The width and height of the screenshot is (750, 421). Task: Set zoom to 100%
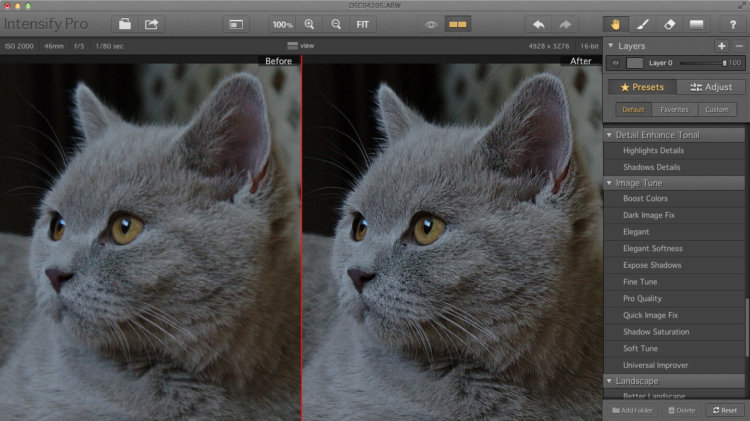coord(282,24)
